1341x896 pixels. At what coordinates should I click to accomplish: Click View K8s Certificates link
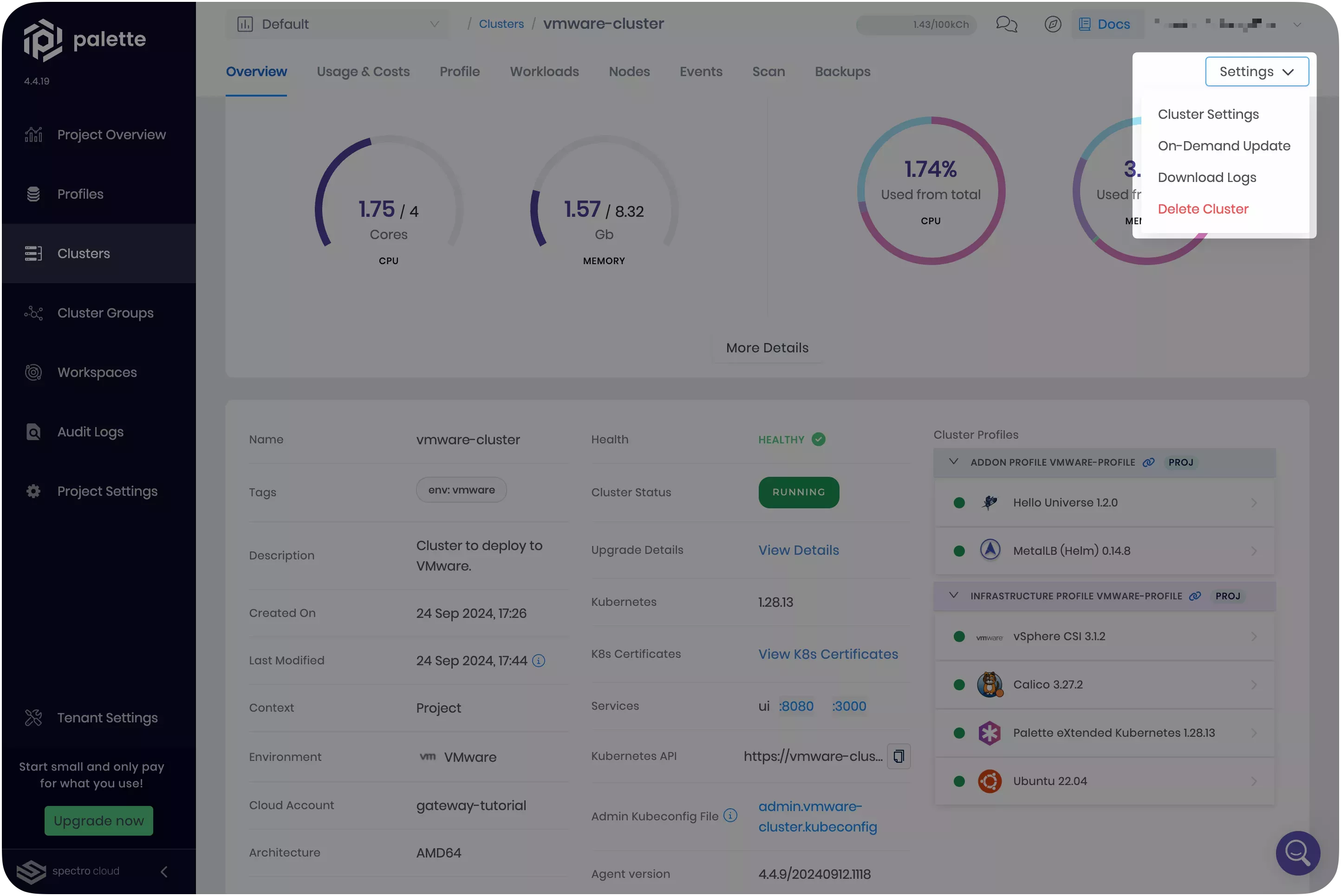(828, 654)
